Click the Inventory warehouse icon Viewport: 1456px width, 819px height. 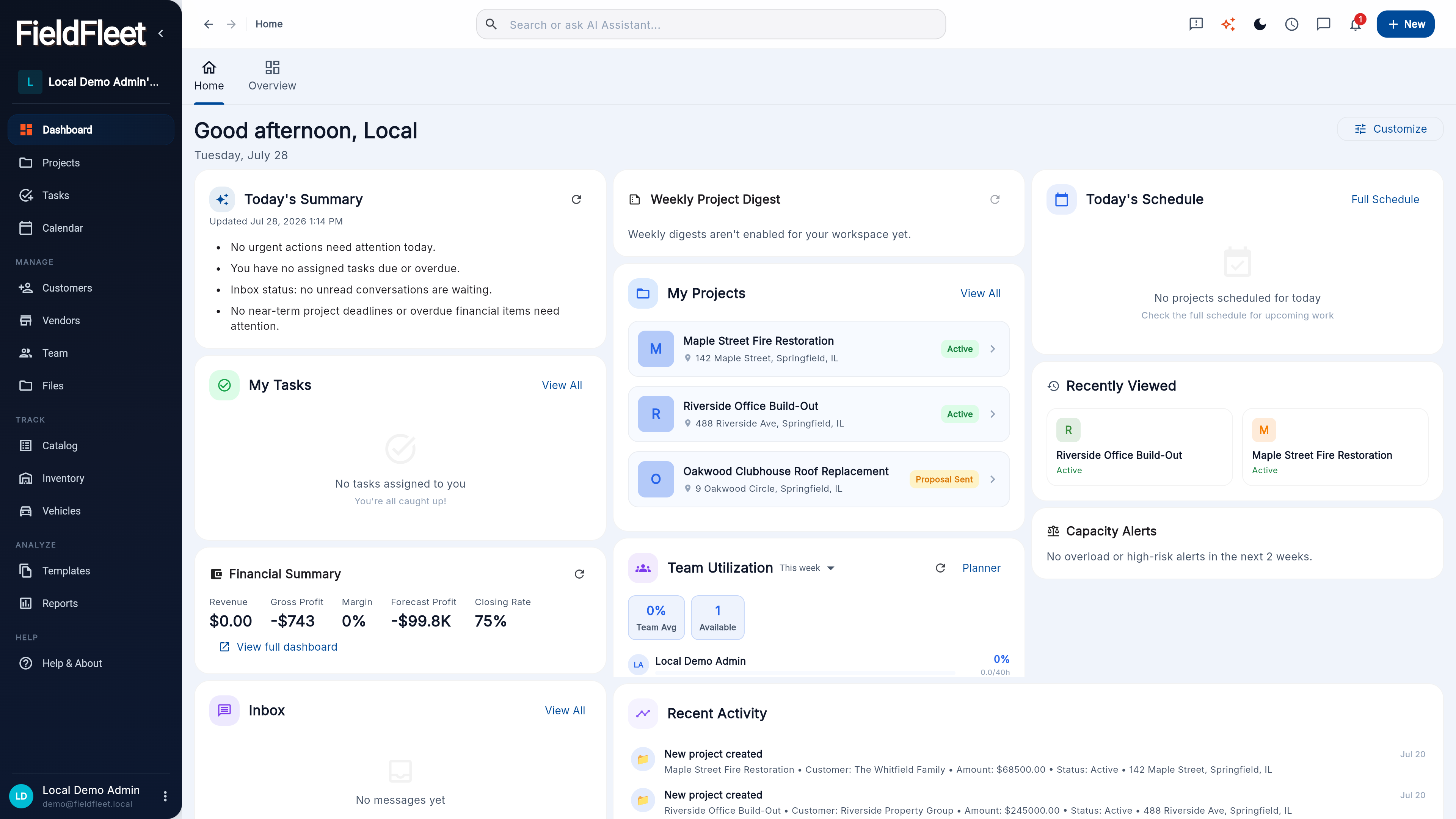(x=26, y=478)
